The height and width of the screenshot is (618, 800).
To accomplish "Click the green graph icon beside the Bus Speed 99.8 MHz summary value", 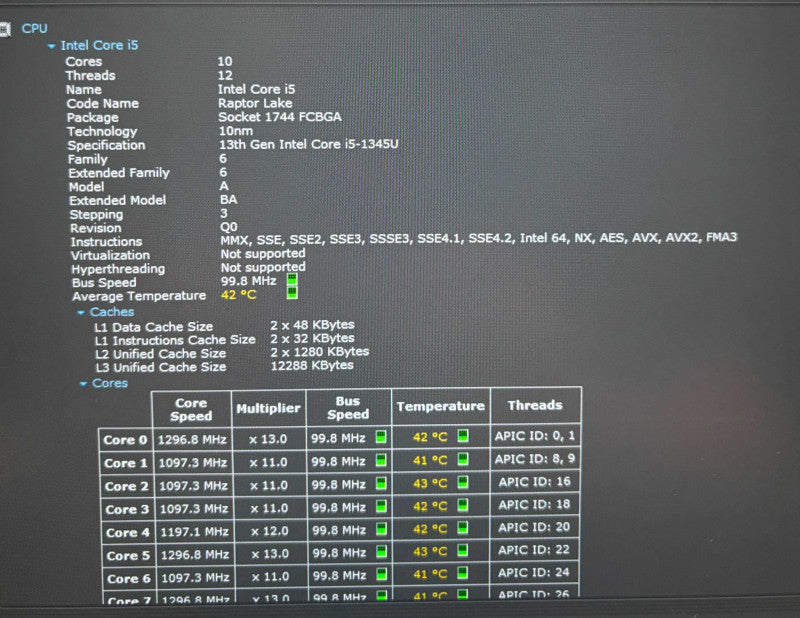I will tap(292, 280).
